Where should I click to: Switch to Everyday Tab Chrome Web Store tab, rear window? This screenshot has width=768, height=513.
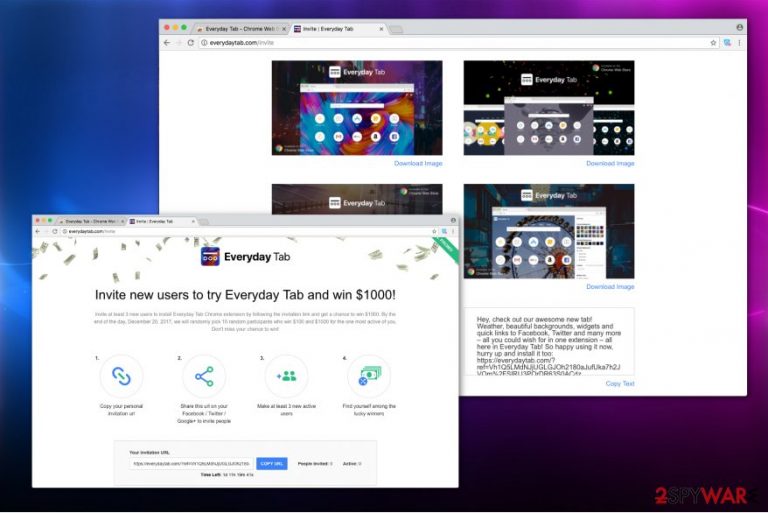(241, 29)
